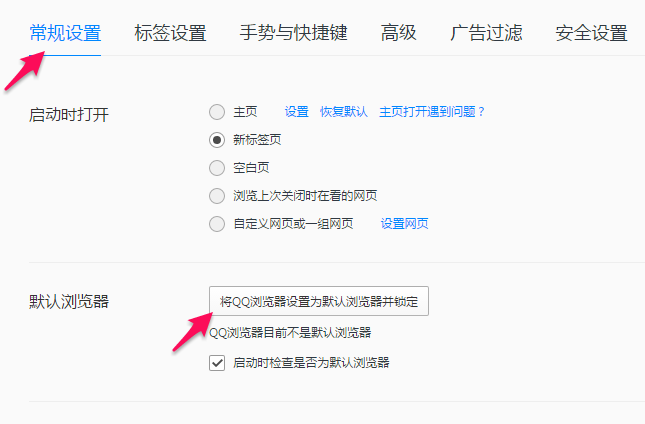Select 自定义网页或一组网页 radio option

[217, 224]
